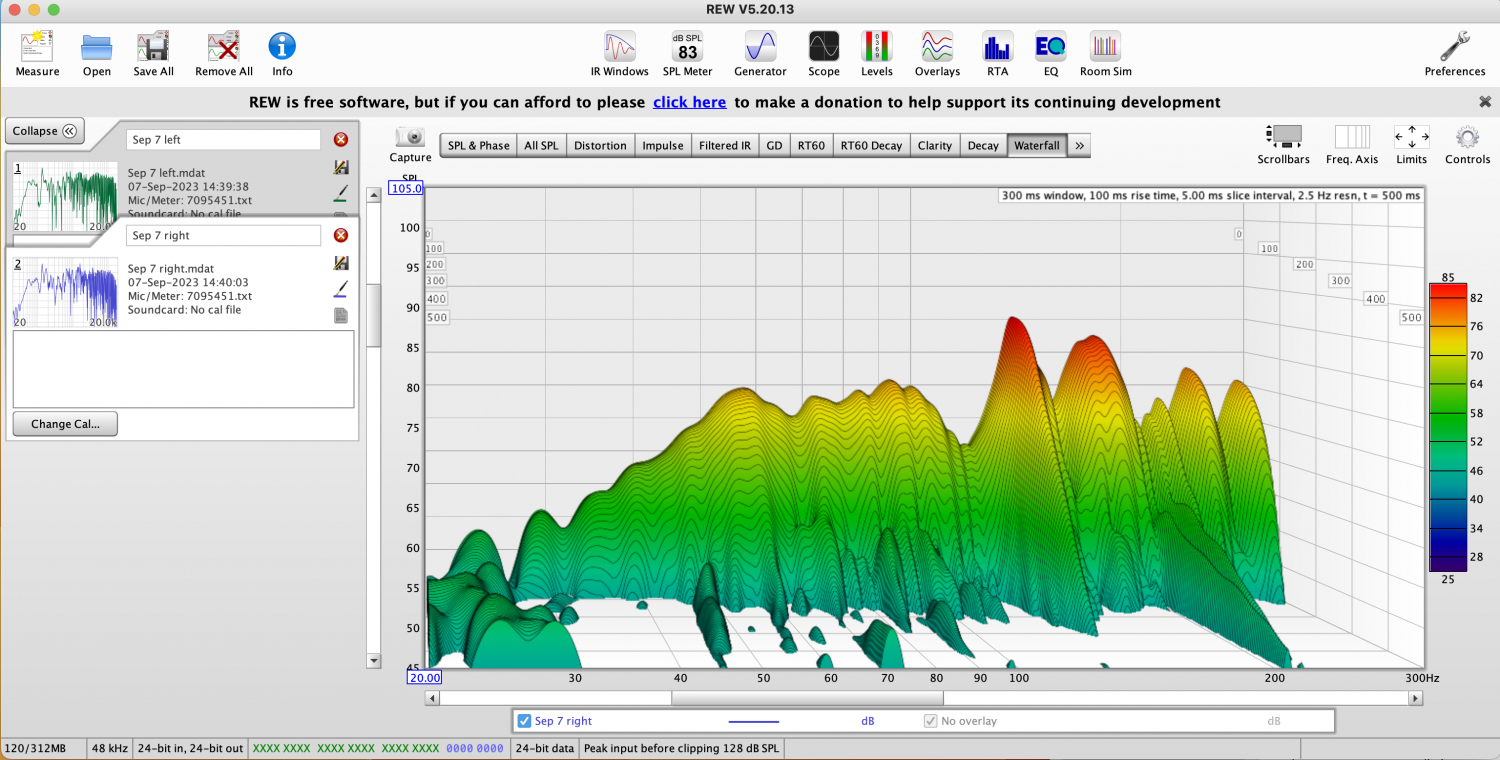Change trace color for Sep 7 left
Screen dimensions: 1500x760
point(341,193)
